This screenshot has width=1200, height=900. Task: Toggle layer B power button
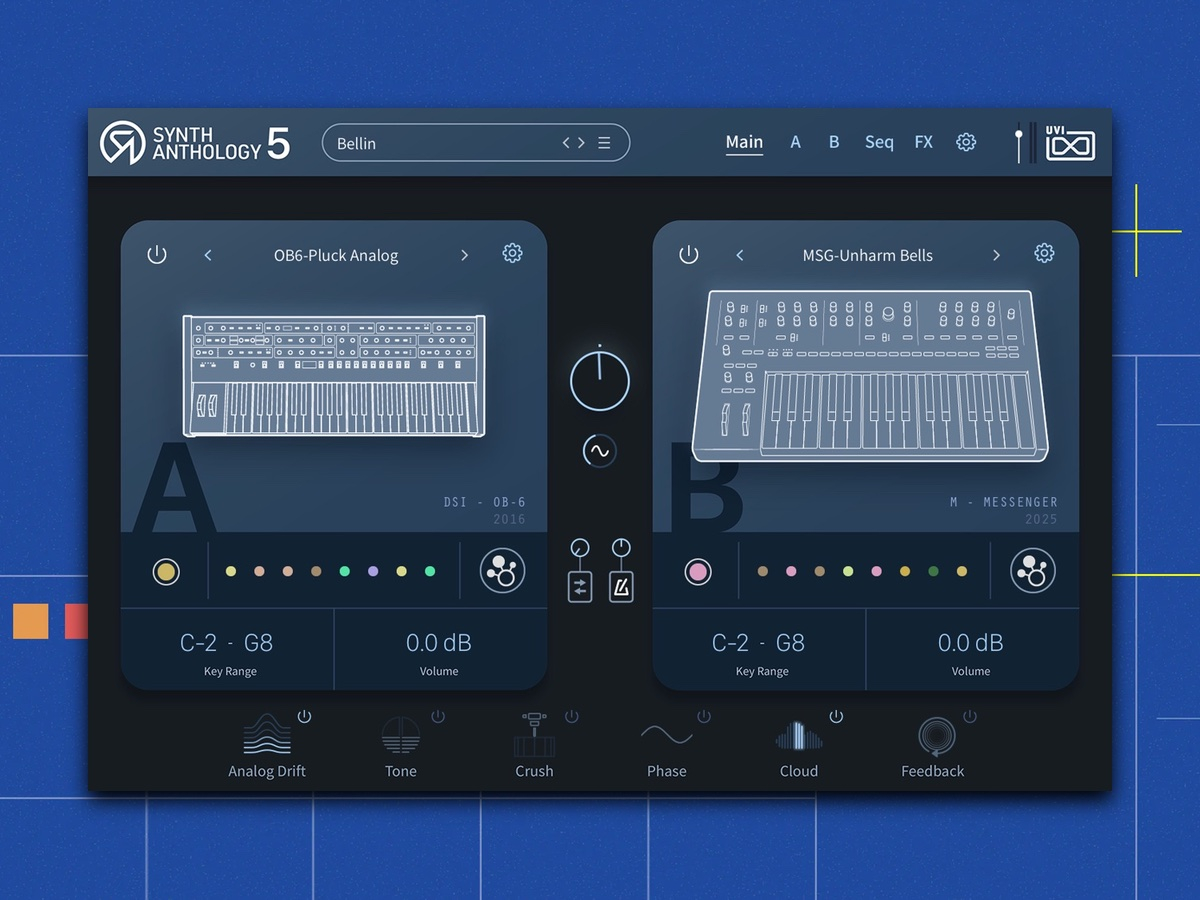click(689, 255)
